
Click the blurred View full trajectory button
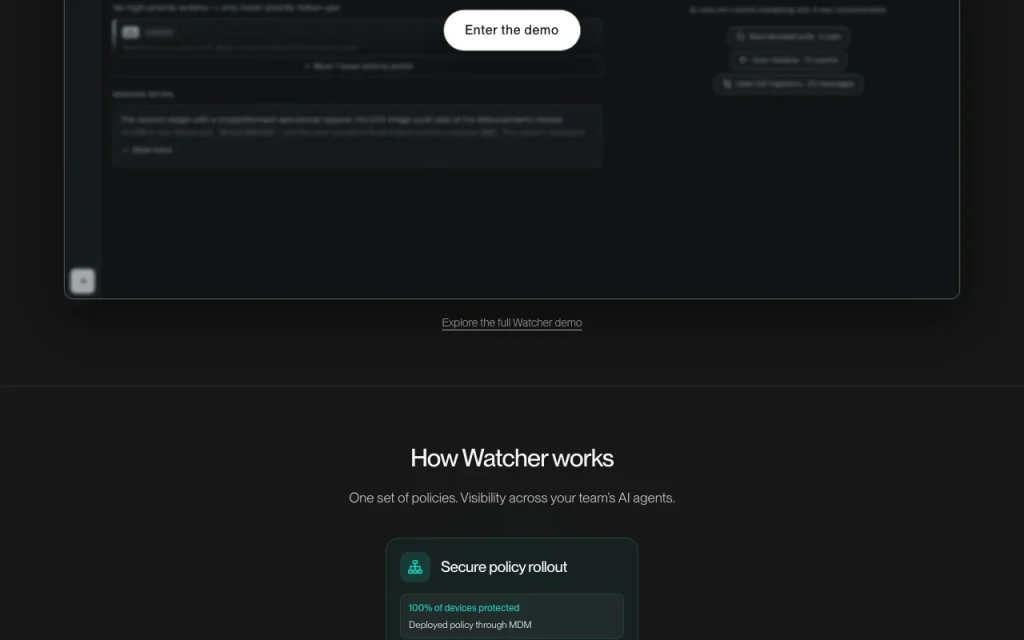[x=788, y=84]
